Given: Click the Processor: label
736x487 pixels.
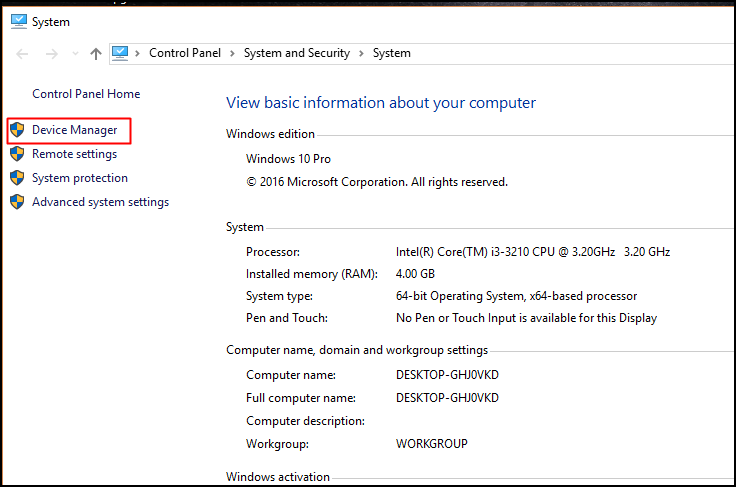Looking at the screenshot, I should [x=273, y=252].
